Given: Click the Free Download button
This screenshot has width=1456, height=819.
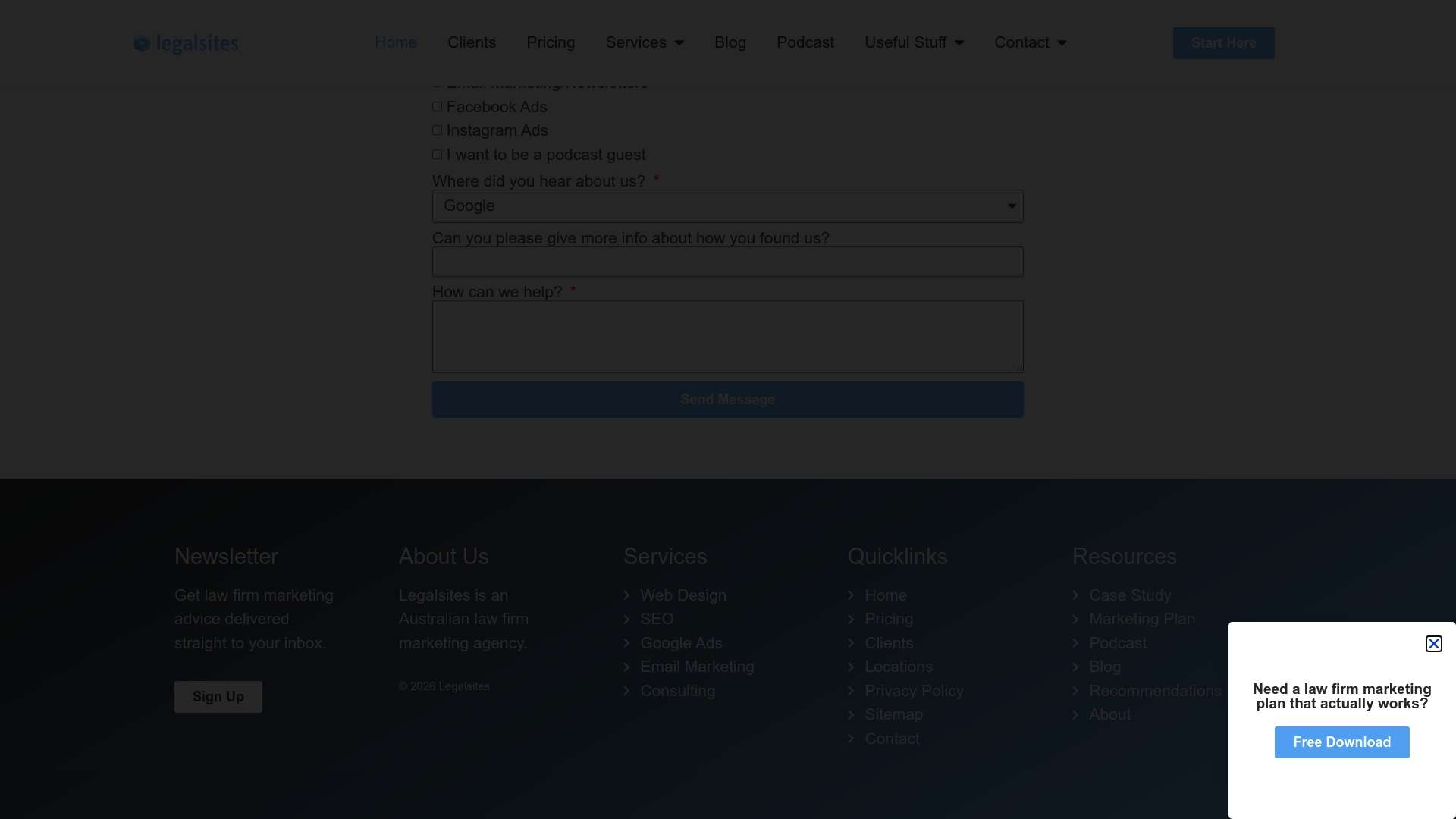Looking at the screenshot, I should coord(1341,742).
